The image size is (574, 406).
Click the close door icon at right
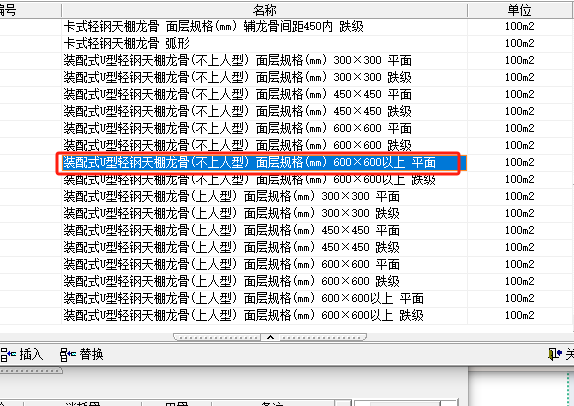pyautogui.click(x=554, y=354)
